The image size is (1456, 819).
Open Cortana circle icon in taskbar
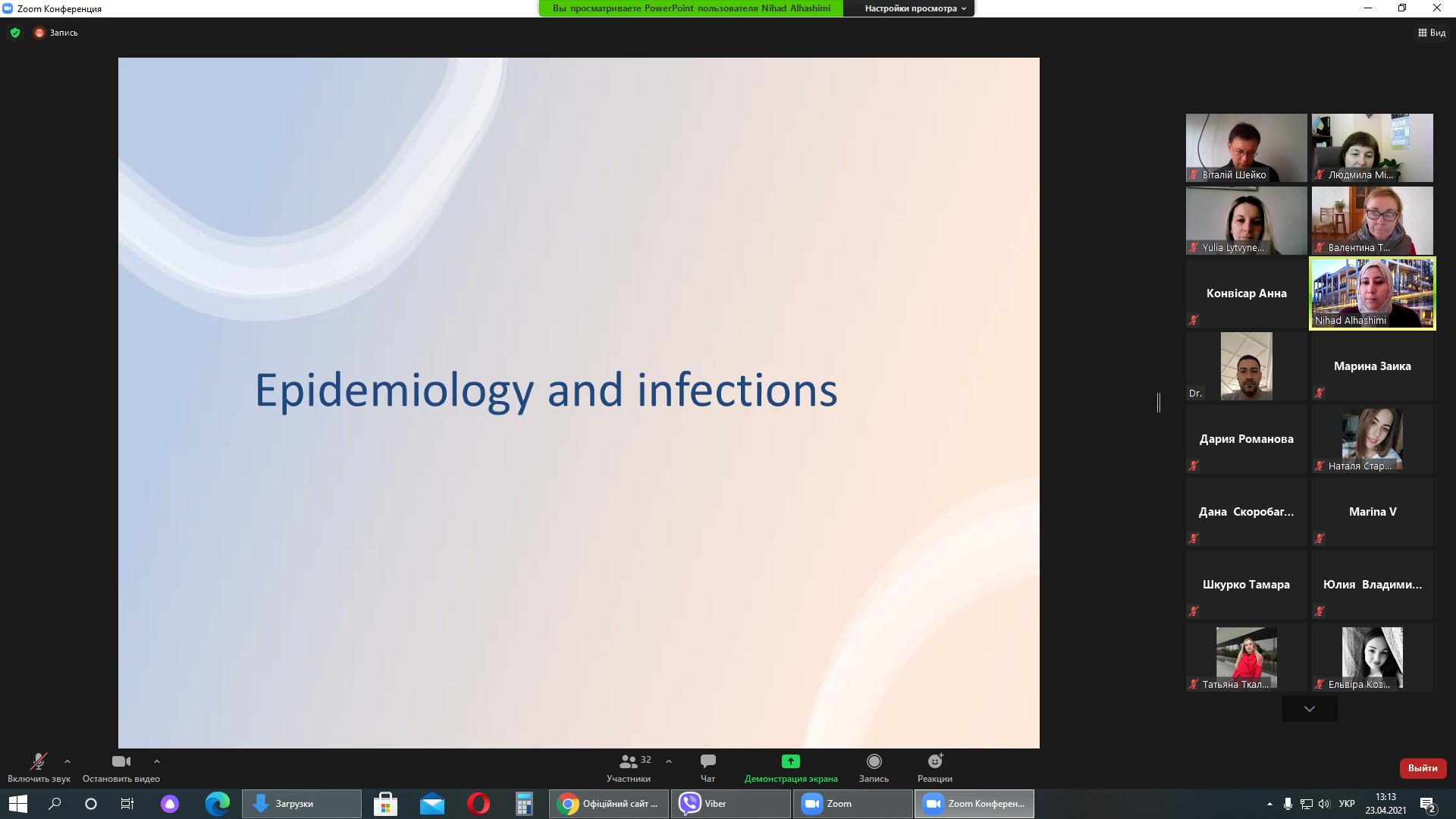91,804
